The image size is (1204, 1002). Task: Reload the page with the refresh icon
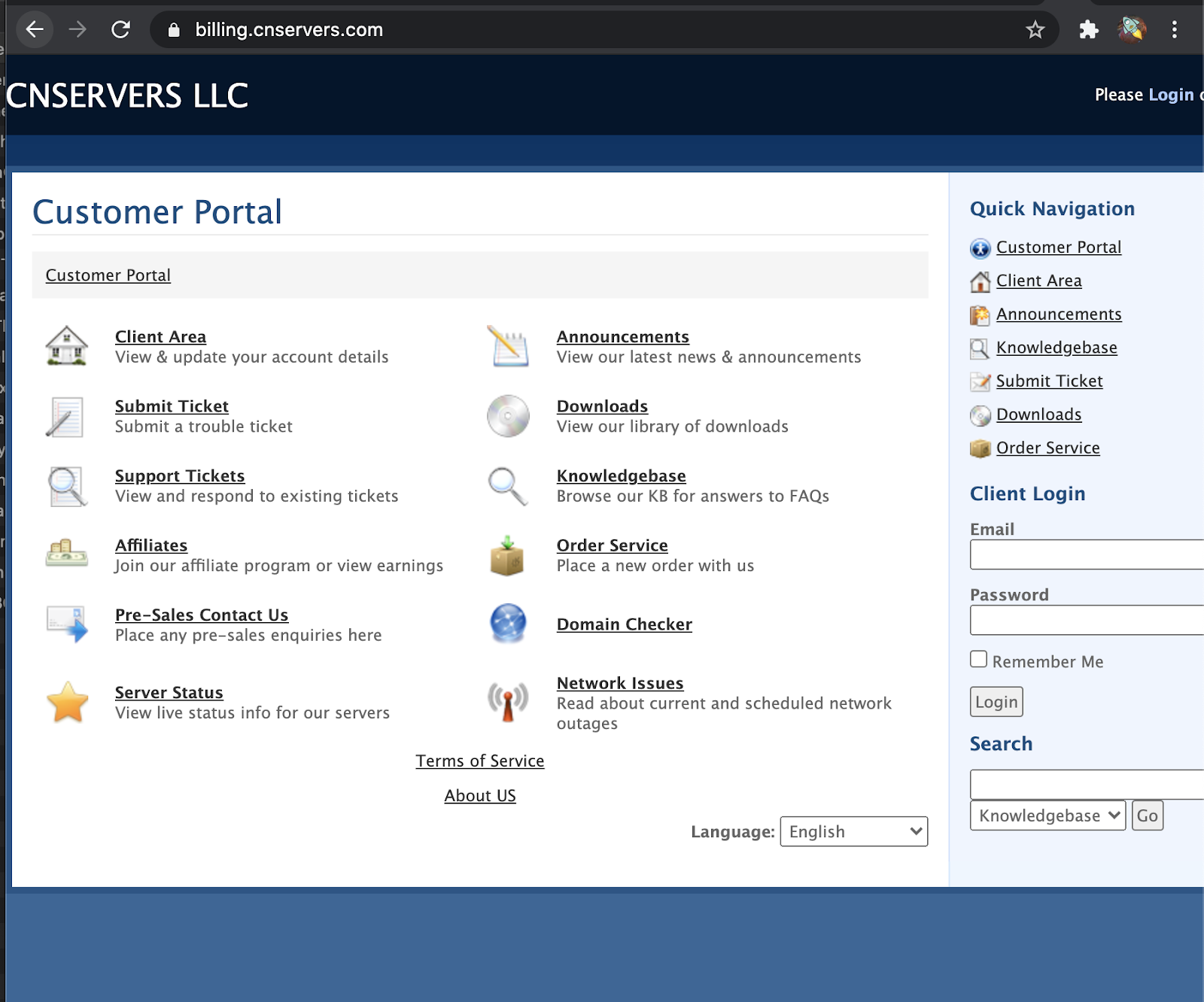(120, 29)
